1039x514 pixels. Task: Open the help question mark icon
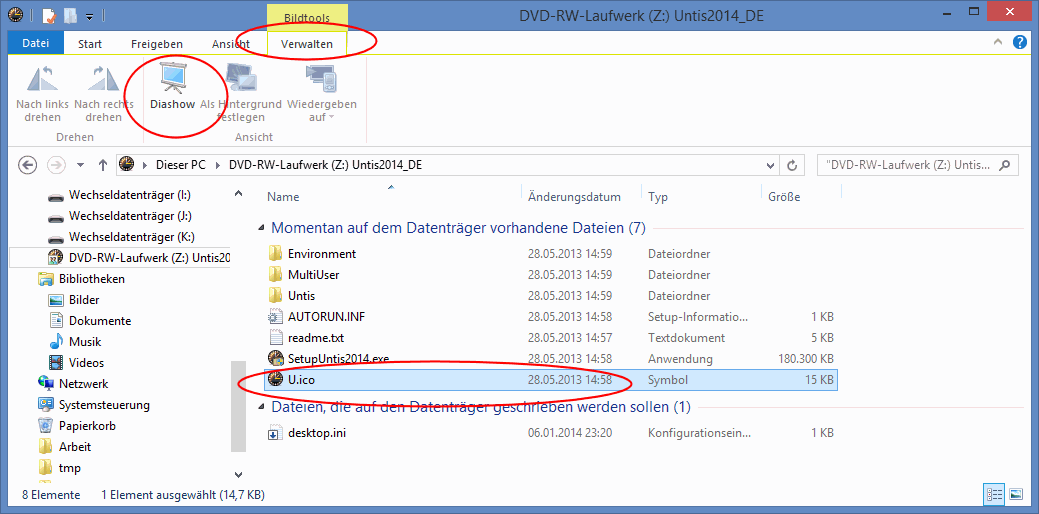pos(1019,43)
